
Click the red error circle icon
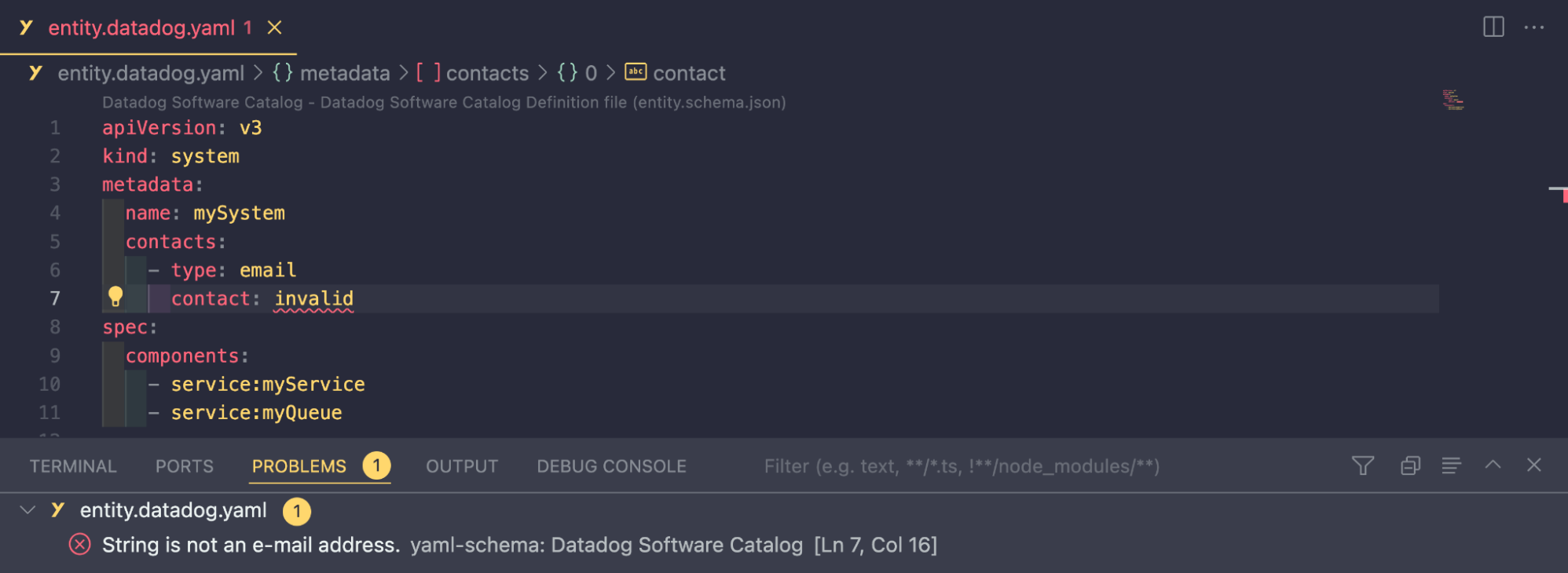(x=79, y=545)
